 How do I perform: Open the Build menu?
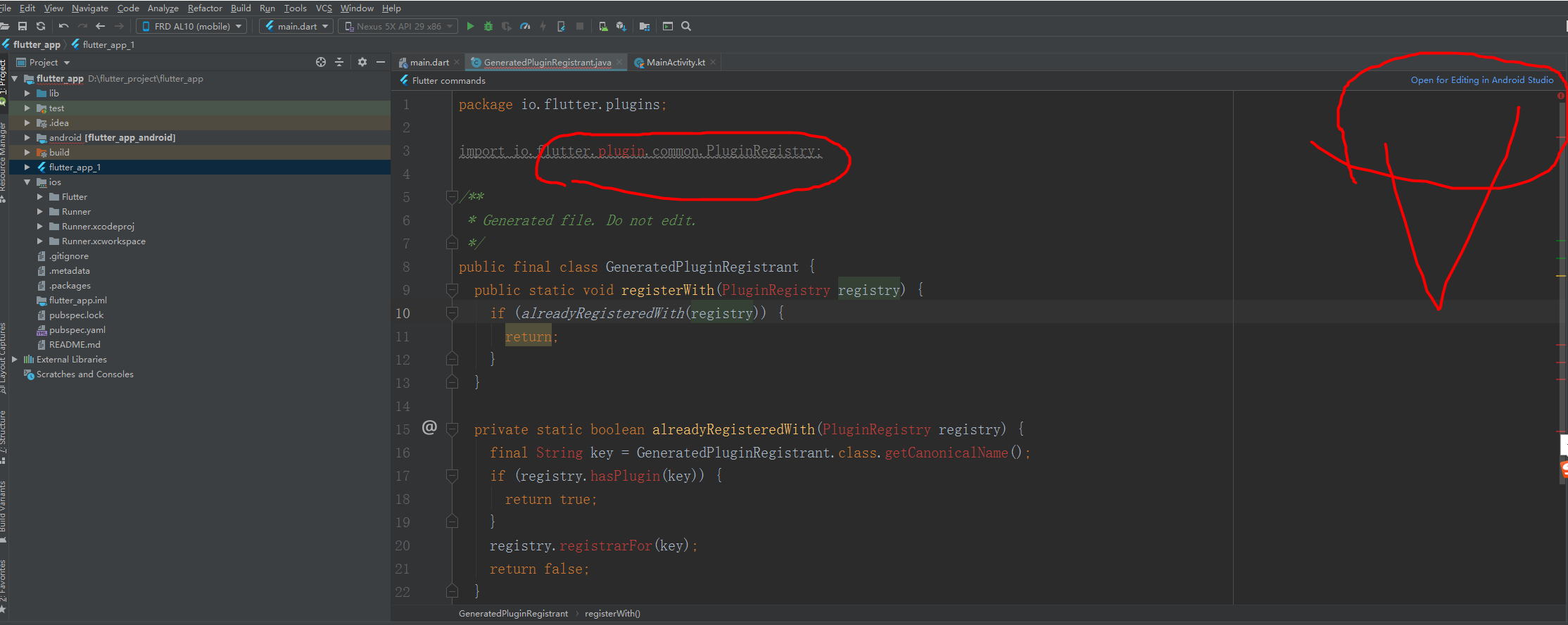pyautogui.click(x=241, y=8)
